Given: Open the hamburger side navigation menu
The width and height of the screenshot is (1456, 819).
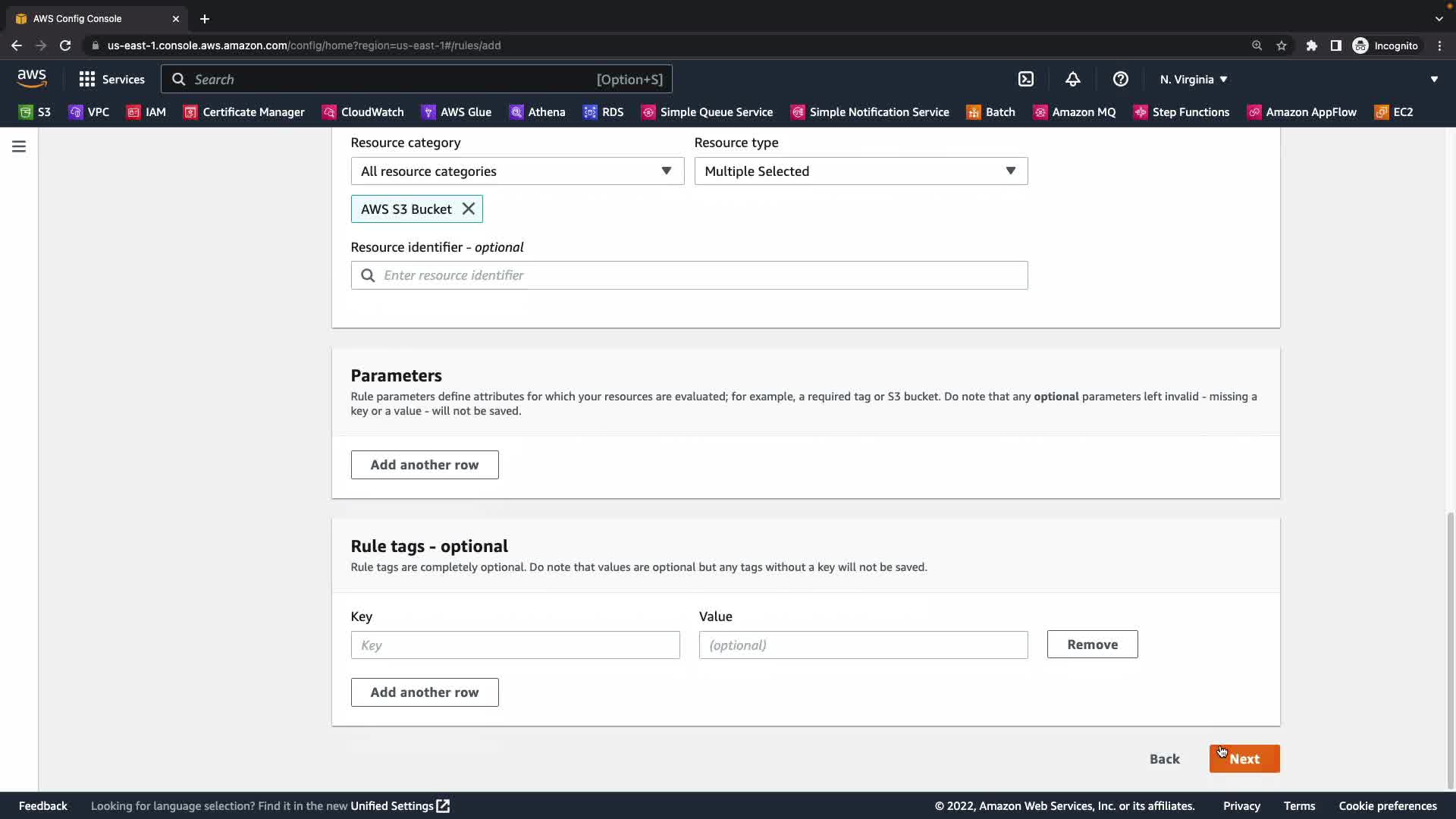Looking at the screenshot, I should pyautogui.click(x=19, y=146).
